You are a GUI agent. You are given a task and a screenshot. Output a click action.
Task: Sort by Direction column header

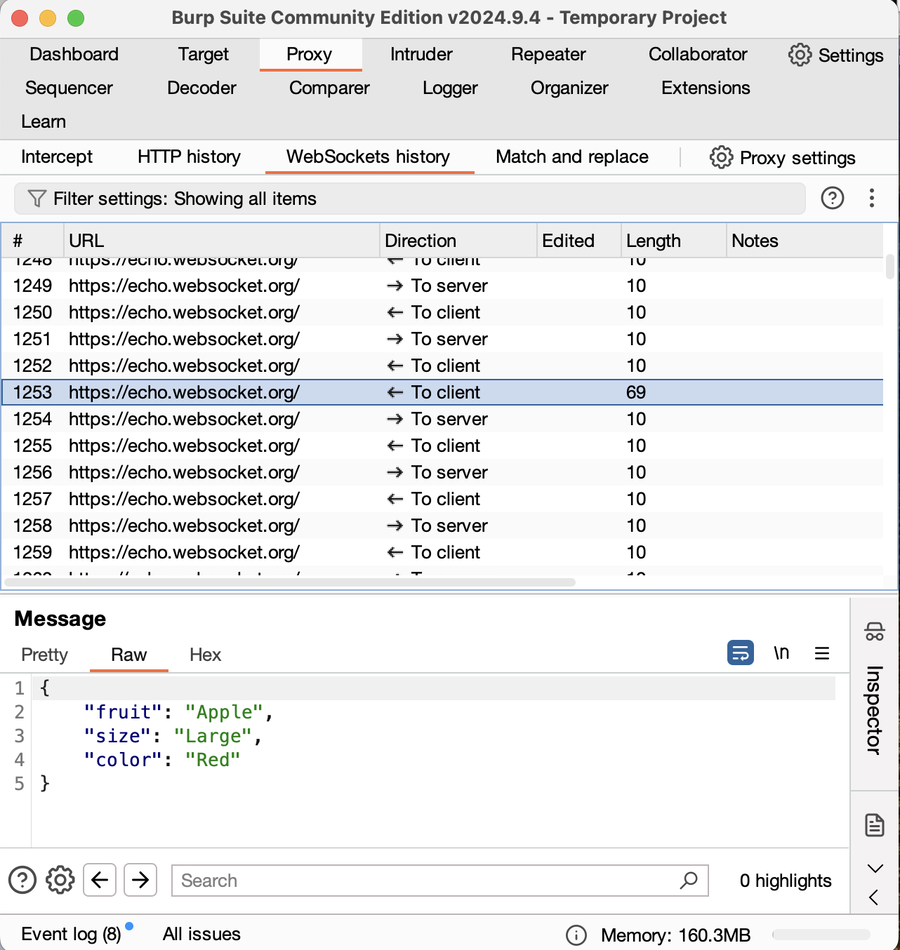[458, 241]
